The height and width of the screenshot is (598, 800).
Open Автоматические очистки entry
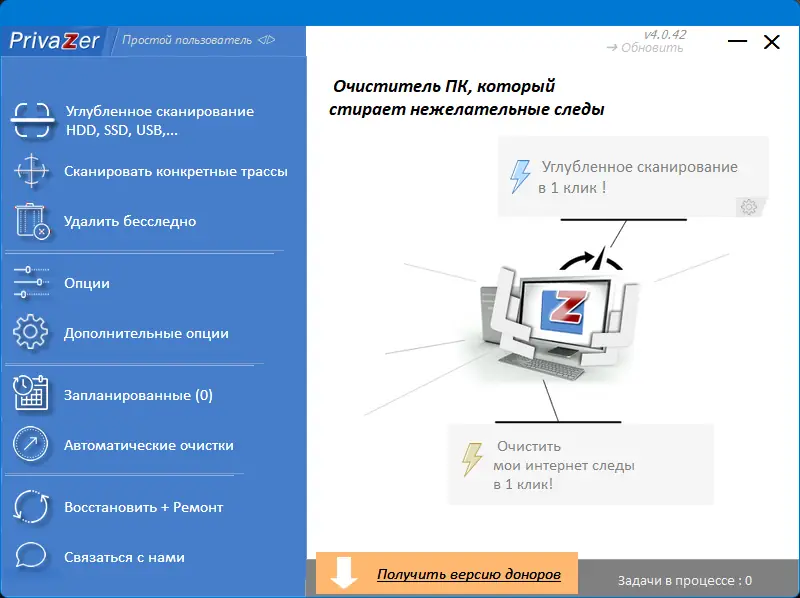[x=148, y=445]
